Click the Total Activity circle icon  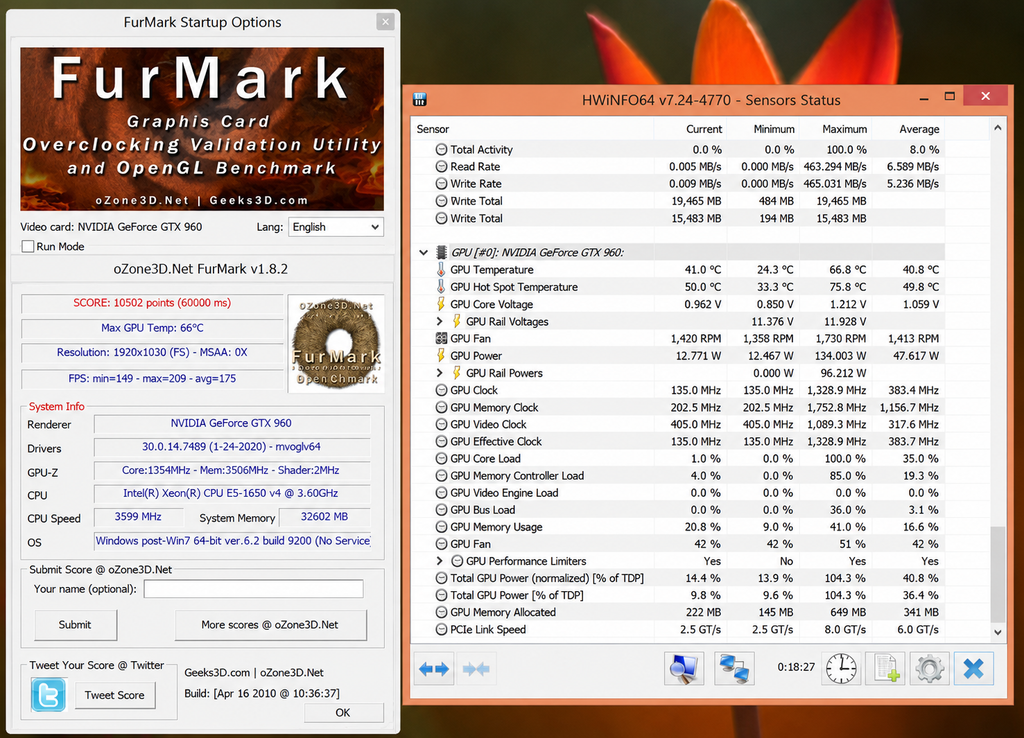click(x=441, y=150)
